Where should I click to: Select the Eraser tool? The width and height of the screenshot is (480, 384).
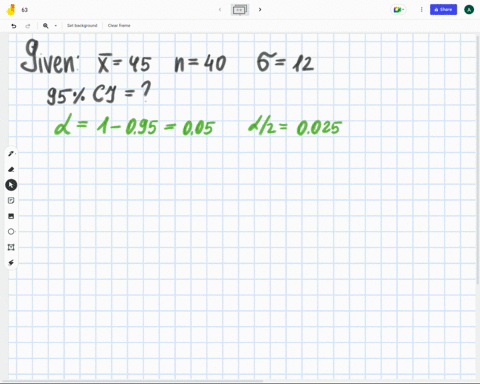(11, 169)
